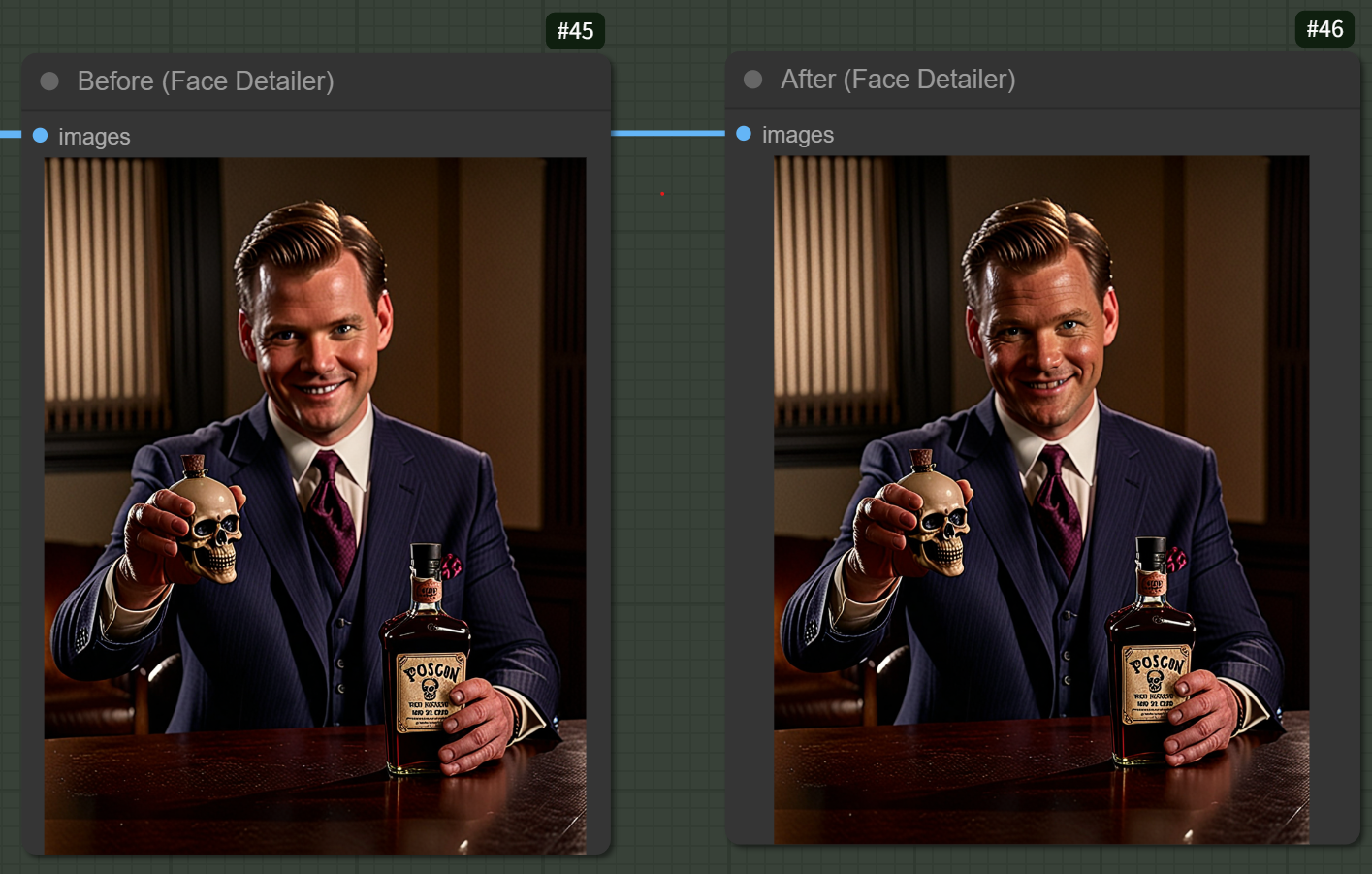Viewport: 1372px width, 874px height.
Task: Click the images input port on After node
Action: pos(744,134)
